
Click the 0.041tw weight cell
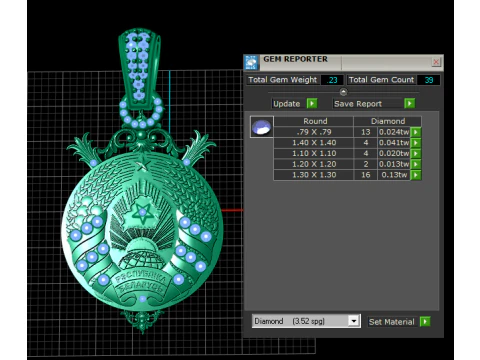coord(394,143)
